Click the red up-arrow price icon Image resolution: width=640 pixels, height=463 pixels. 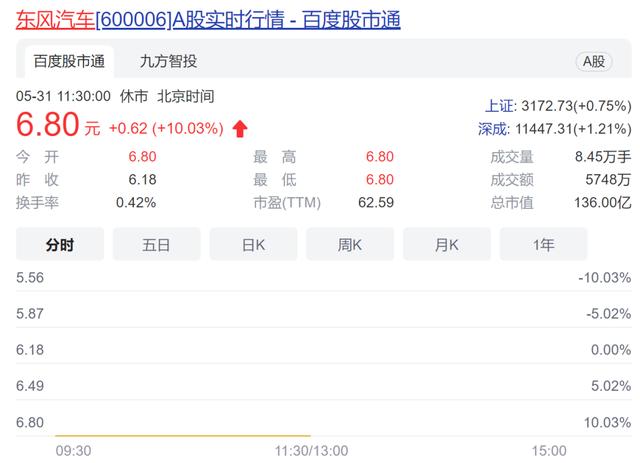pyautogui.click(x=240, y=129)
